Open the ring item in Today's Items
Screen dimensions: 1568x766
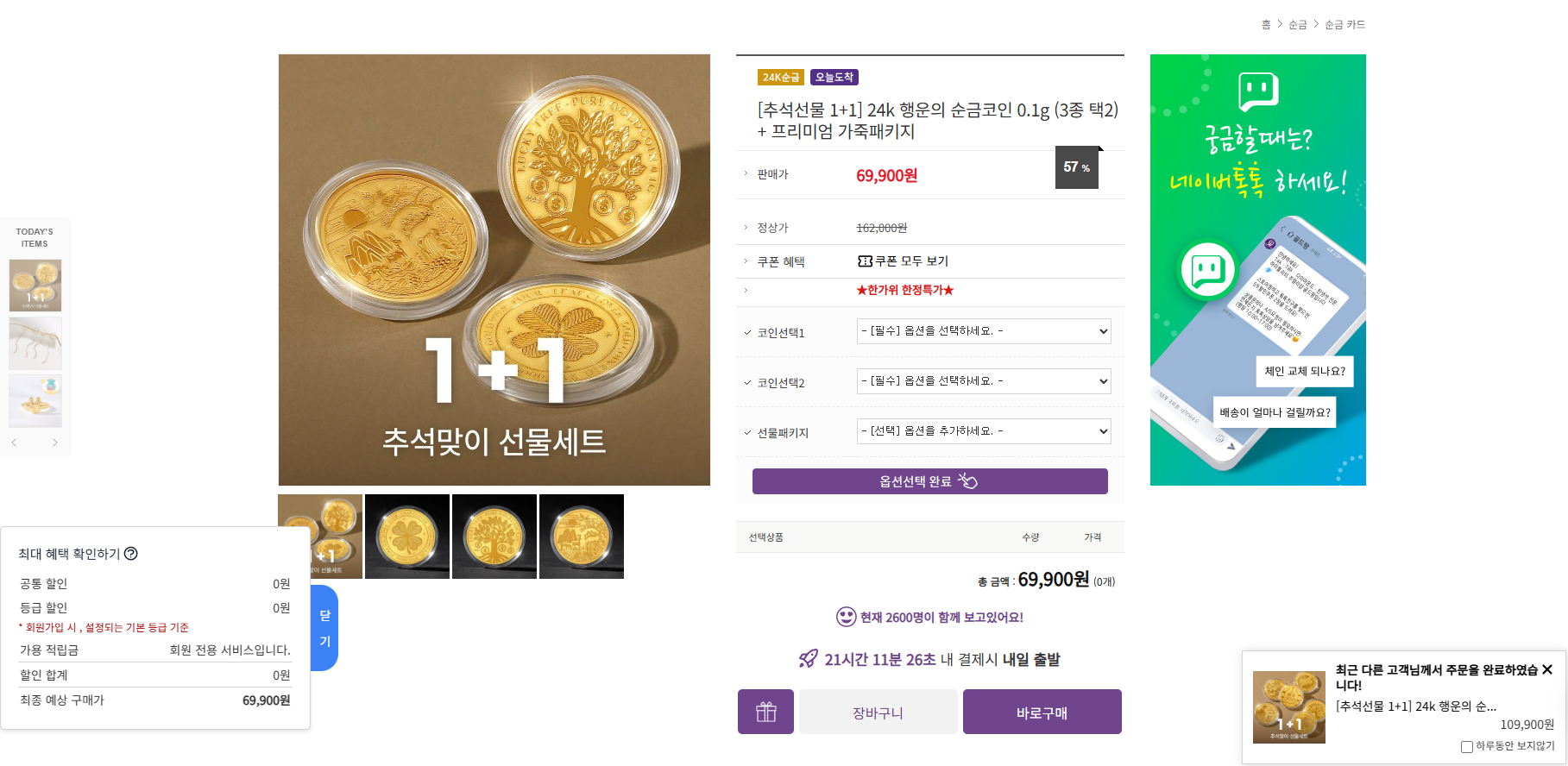point(35,401)
